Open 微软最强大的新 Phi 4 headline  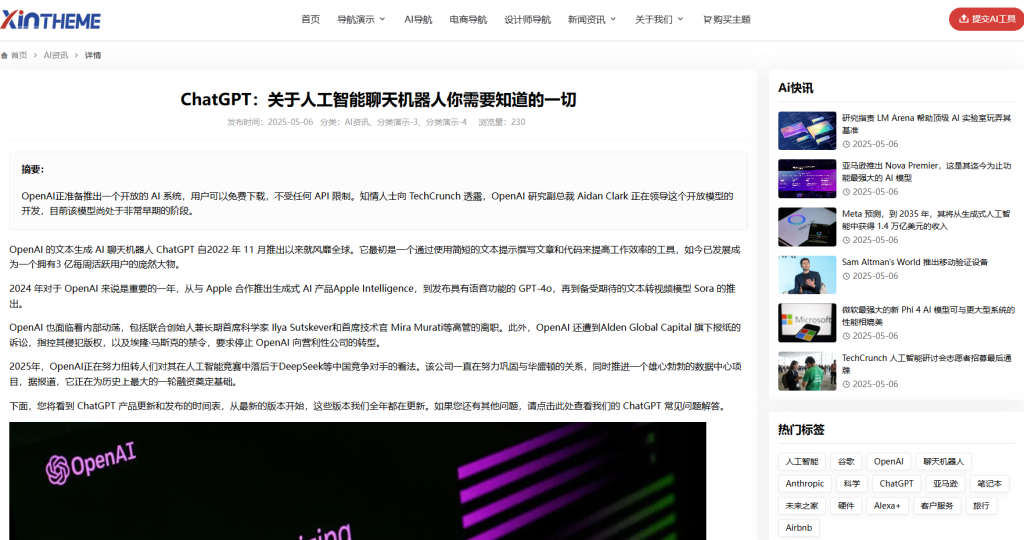[x=927, y=316]
